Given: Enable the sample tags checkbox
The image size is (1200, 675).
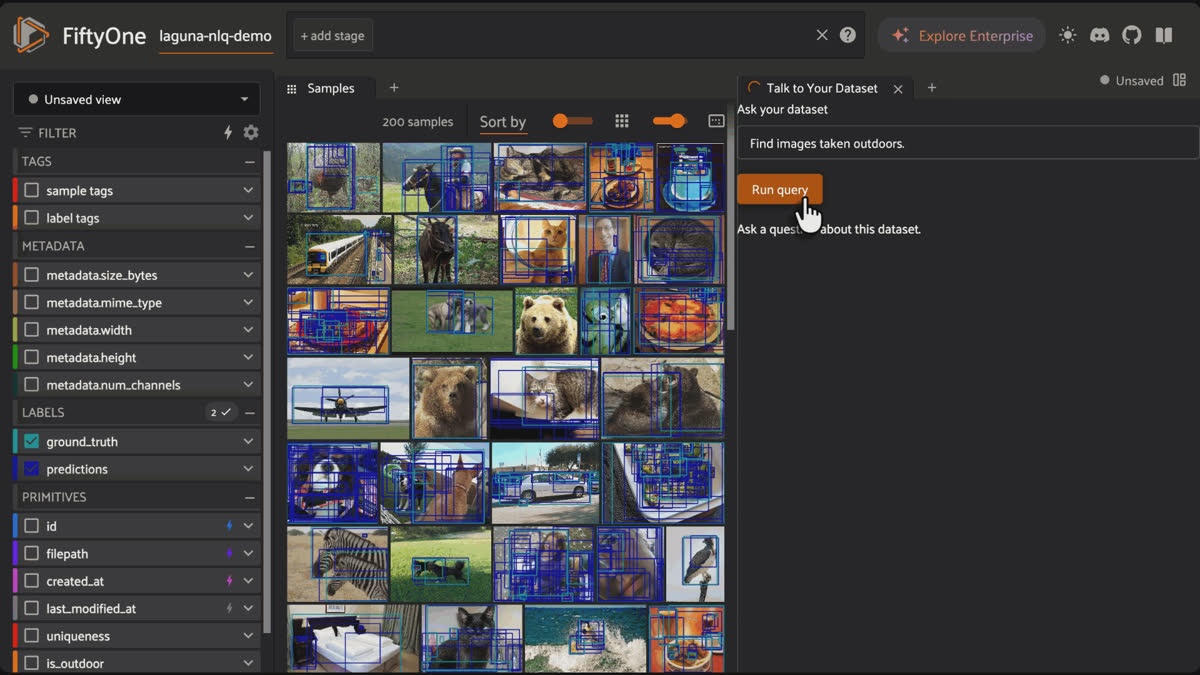Looking at the screenshot, I should coord(32,190).
